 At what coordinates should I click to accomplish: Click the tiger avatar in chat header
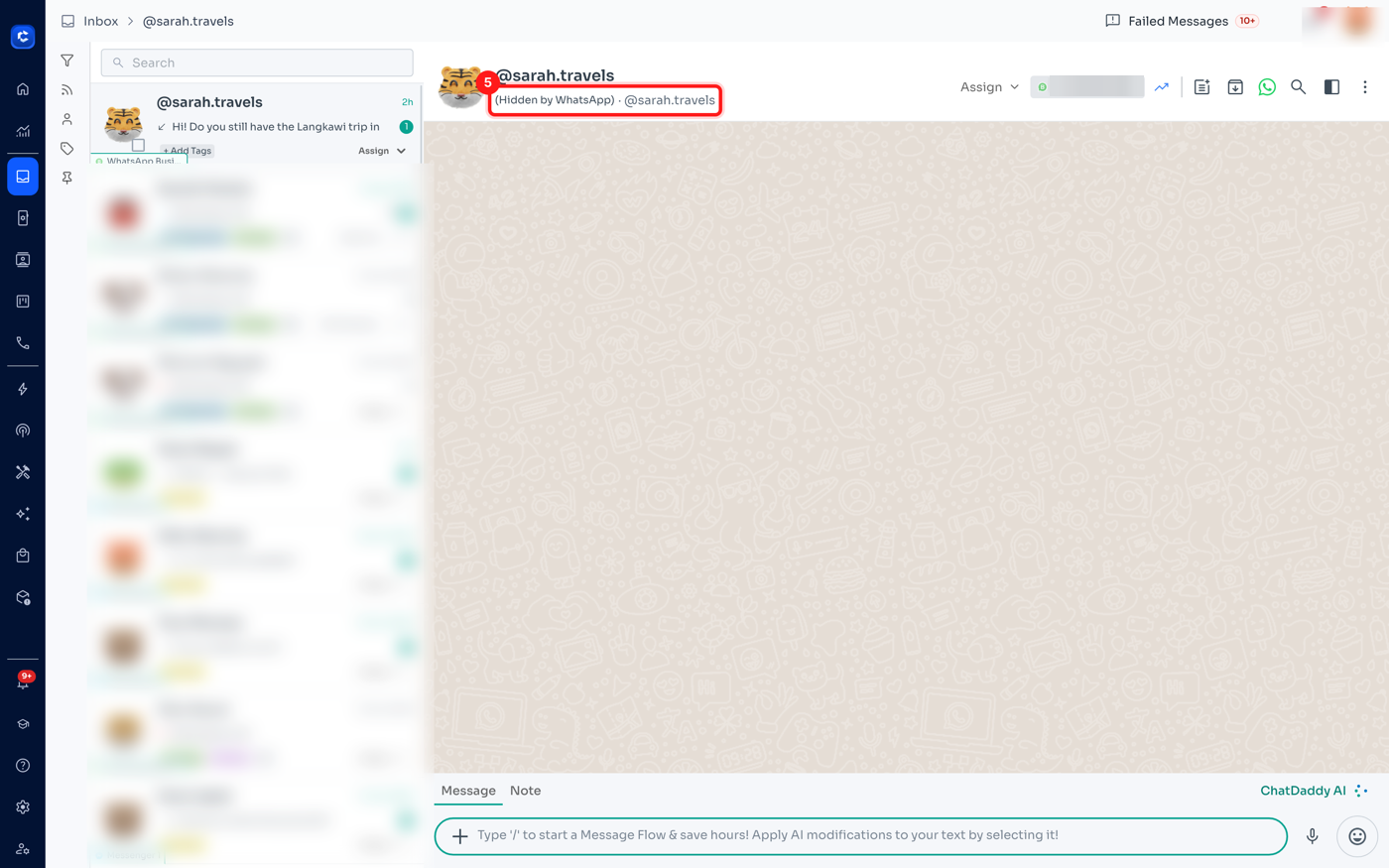460,87
